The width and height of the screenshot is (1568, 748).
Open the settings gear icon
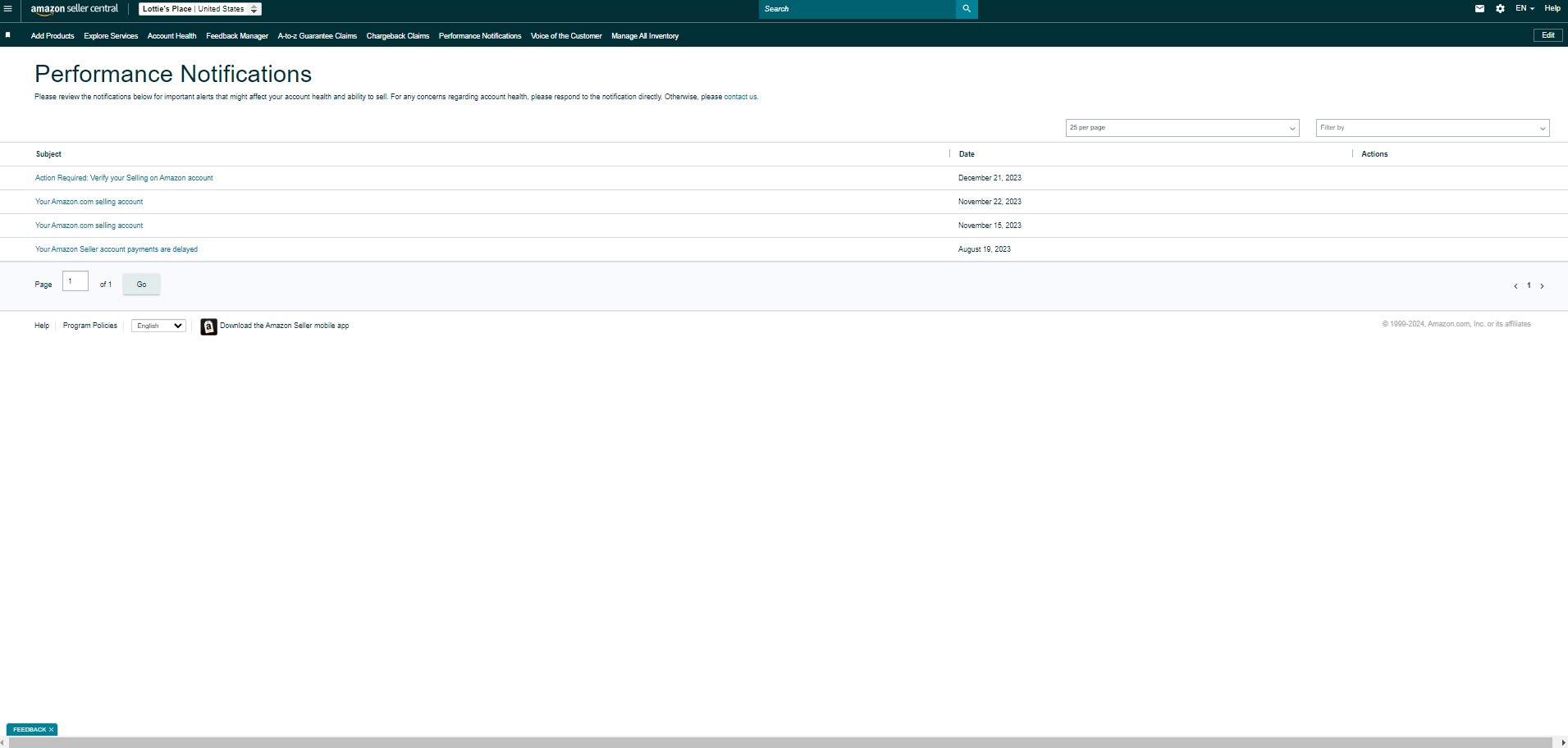point(1500,9)
